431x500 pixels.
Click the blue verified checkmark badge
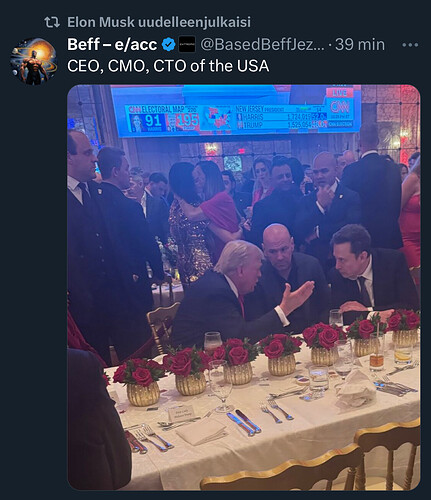169,45
